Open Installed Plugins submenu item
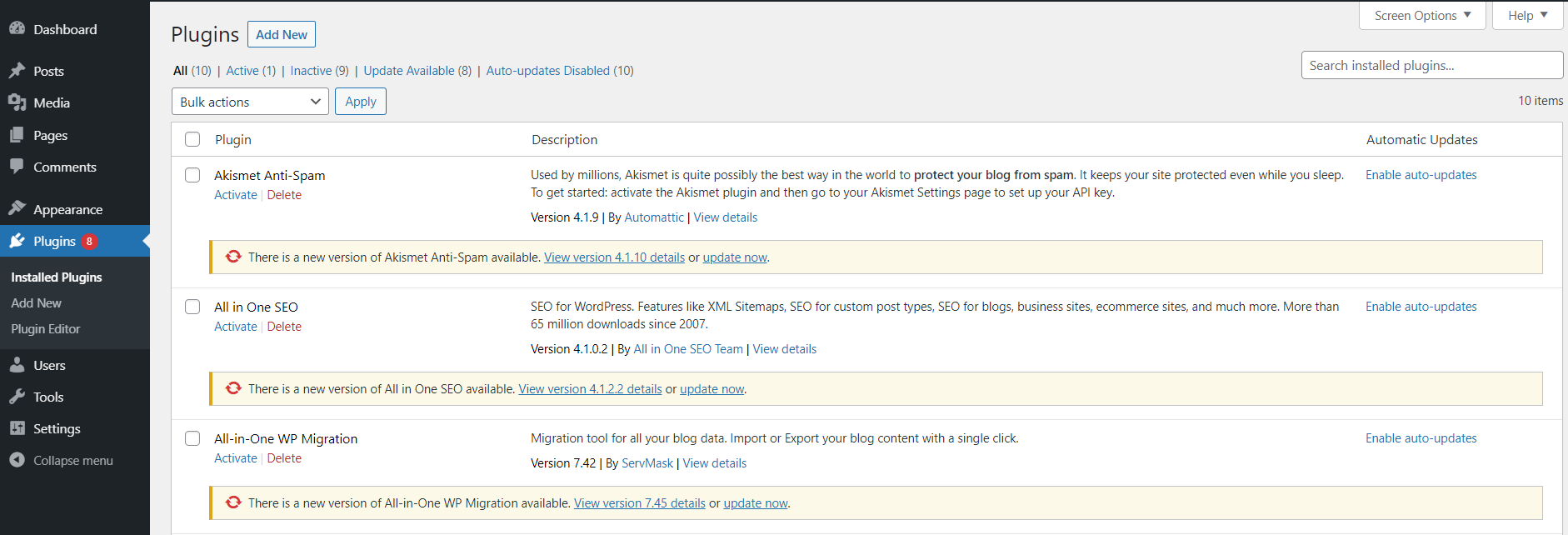 click(57, 277)
